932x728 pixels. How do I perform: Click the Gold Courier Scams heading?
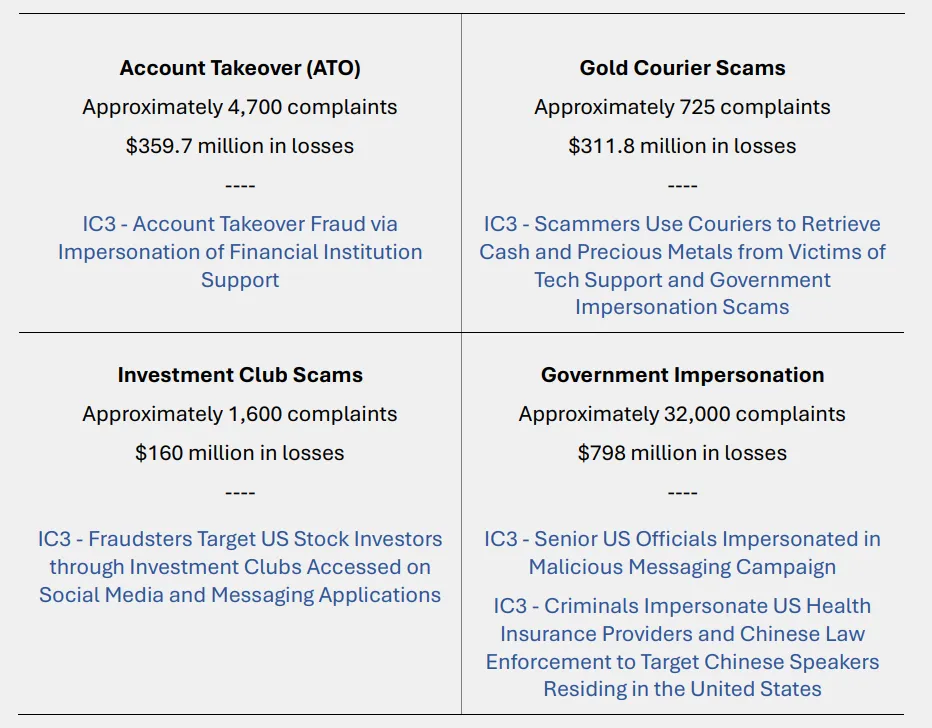(x=682, y=68)
